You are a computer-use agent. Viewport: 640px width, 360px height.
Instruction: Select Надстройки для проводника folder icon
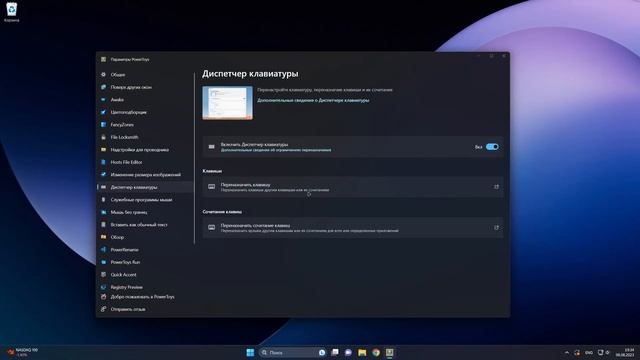pos(103,150)
